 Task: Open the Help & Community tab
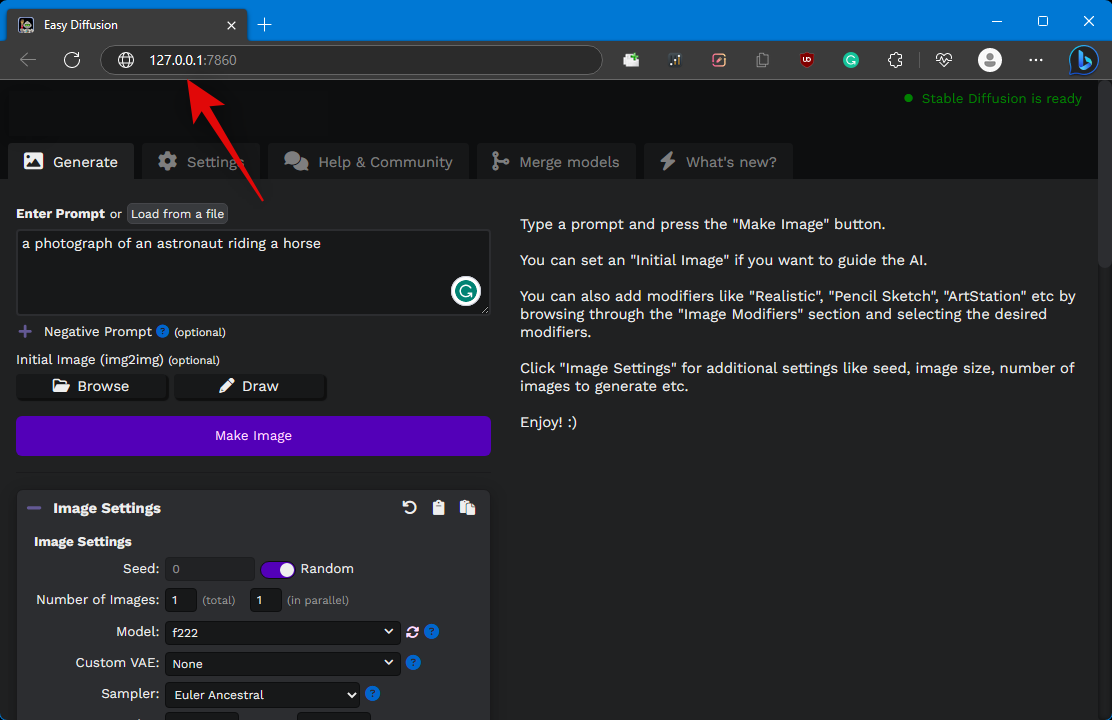point(368,162)
